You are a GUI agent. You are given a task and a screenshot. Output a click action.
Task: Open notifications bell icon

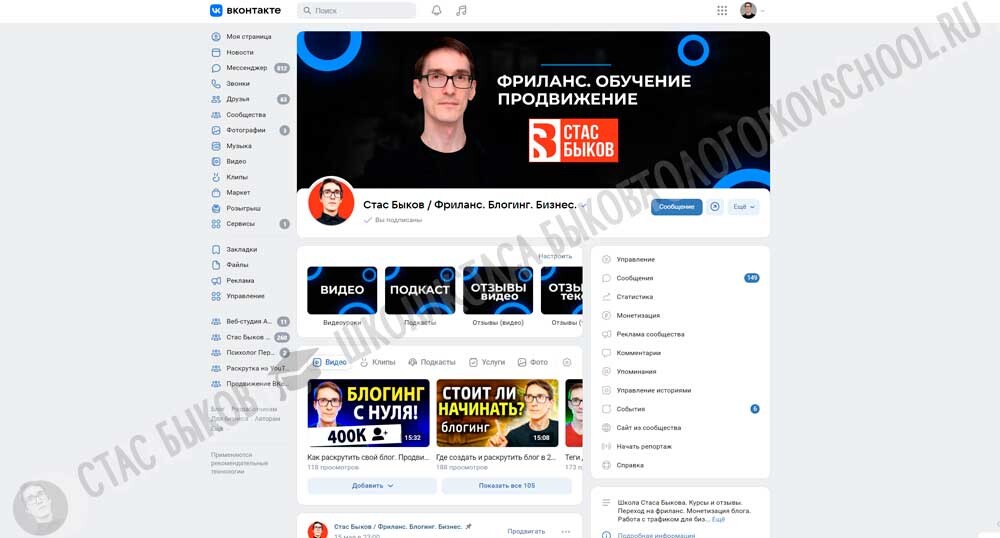(436, 11)
